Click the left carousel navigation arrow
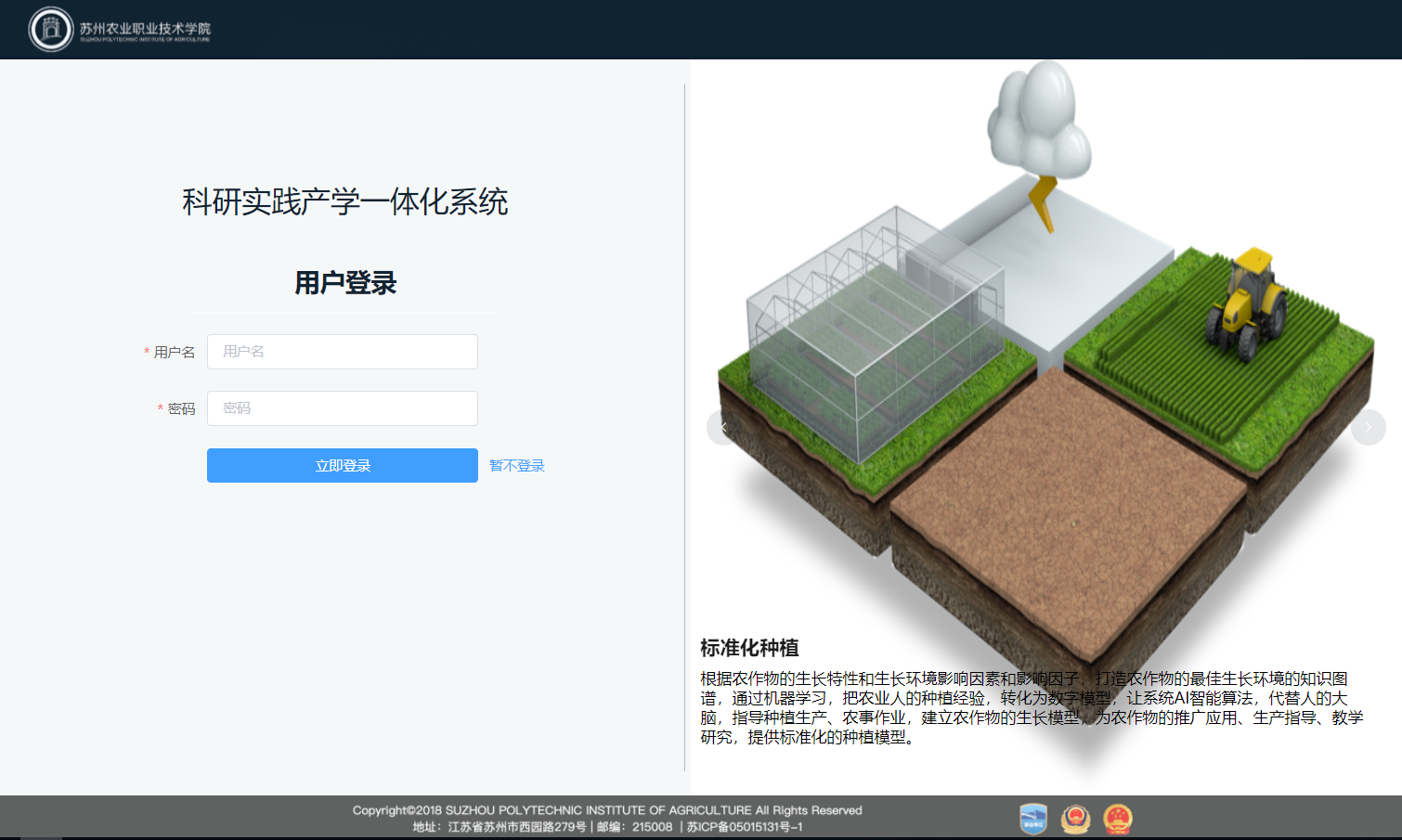Image resolution: width=1402 pixels, height=840 pixels. pos(720,427)
